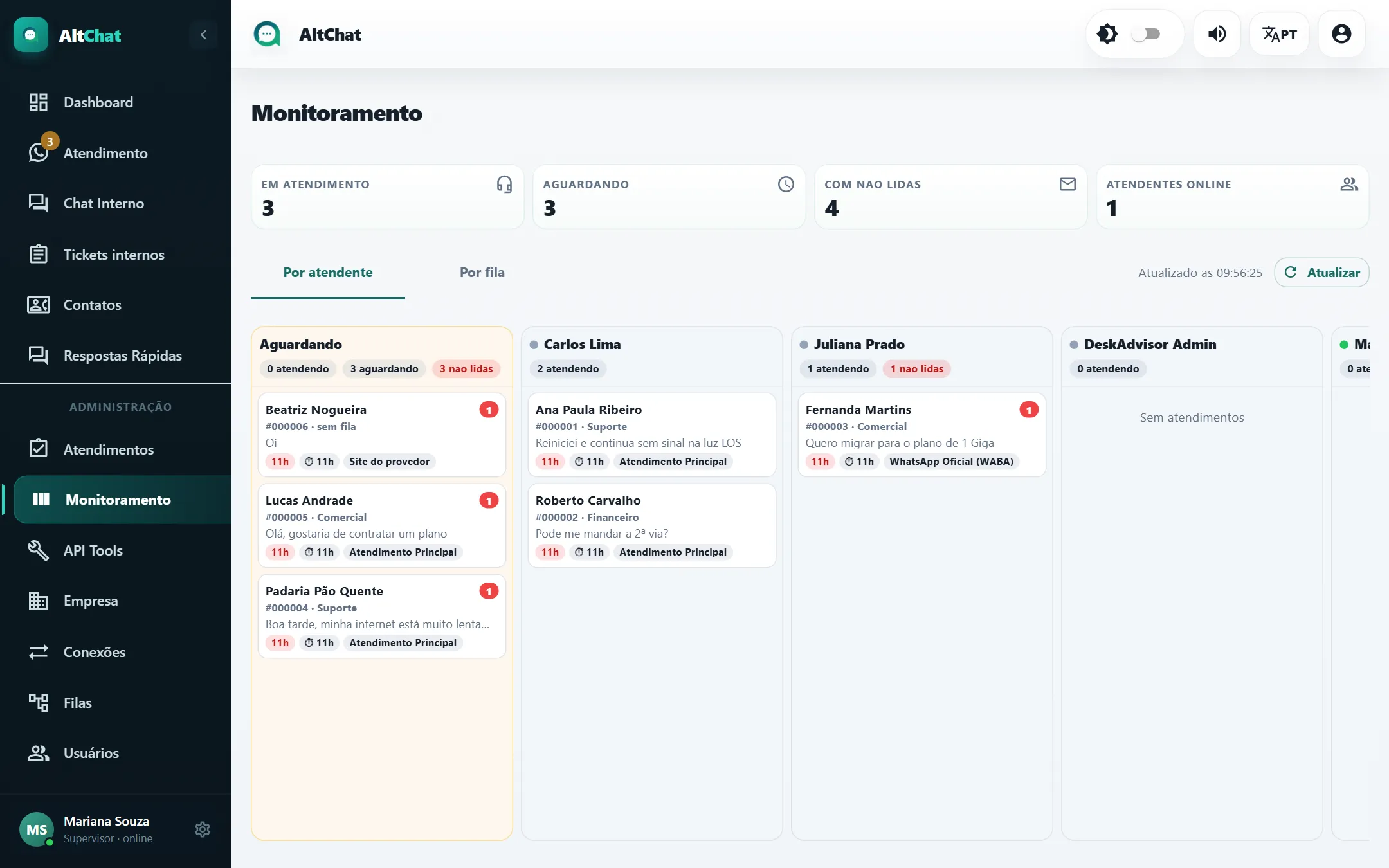Open the PT language selector
Viewport: 1389px width, 868px height.
[1279, 34]
